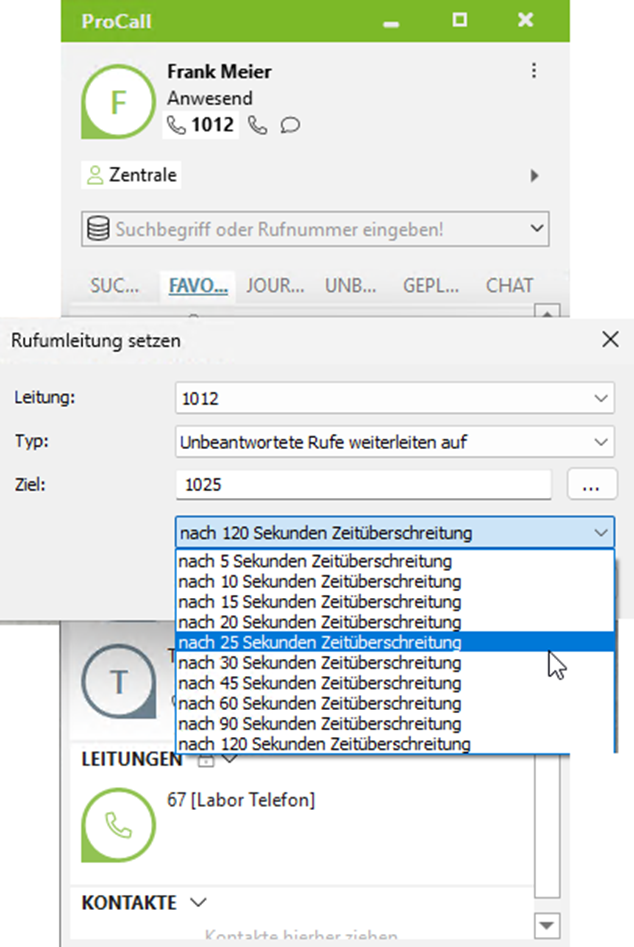The width and height of the screenshot is (634, 947).
Task: Collapse the Kontakte section chevron
Action: pyautogui.click(x=198, y=902)
